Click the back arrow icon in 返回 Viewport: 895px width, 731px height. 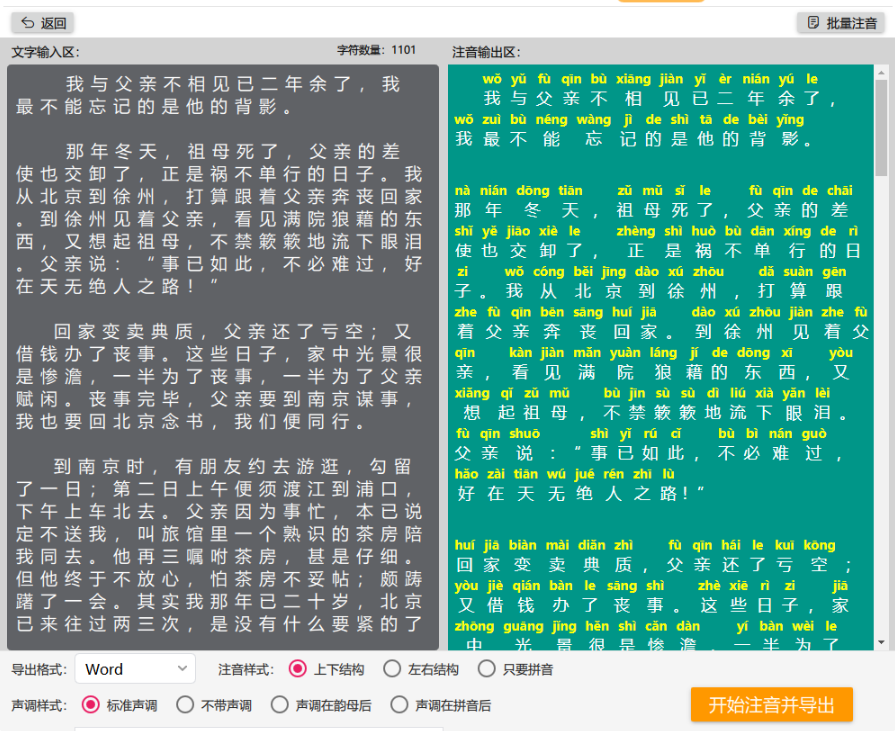27,23
